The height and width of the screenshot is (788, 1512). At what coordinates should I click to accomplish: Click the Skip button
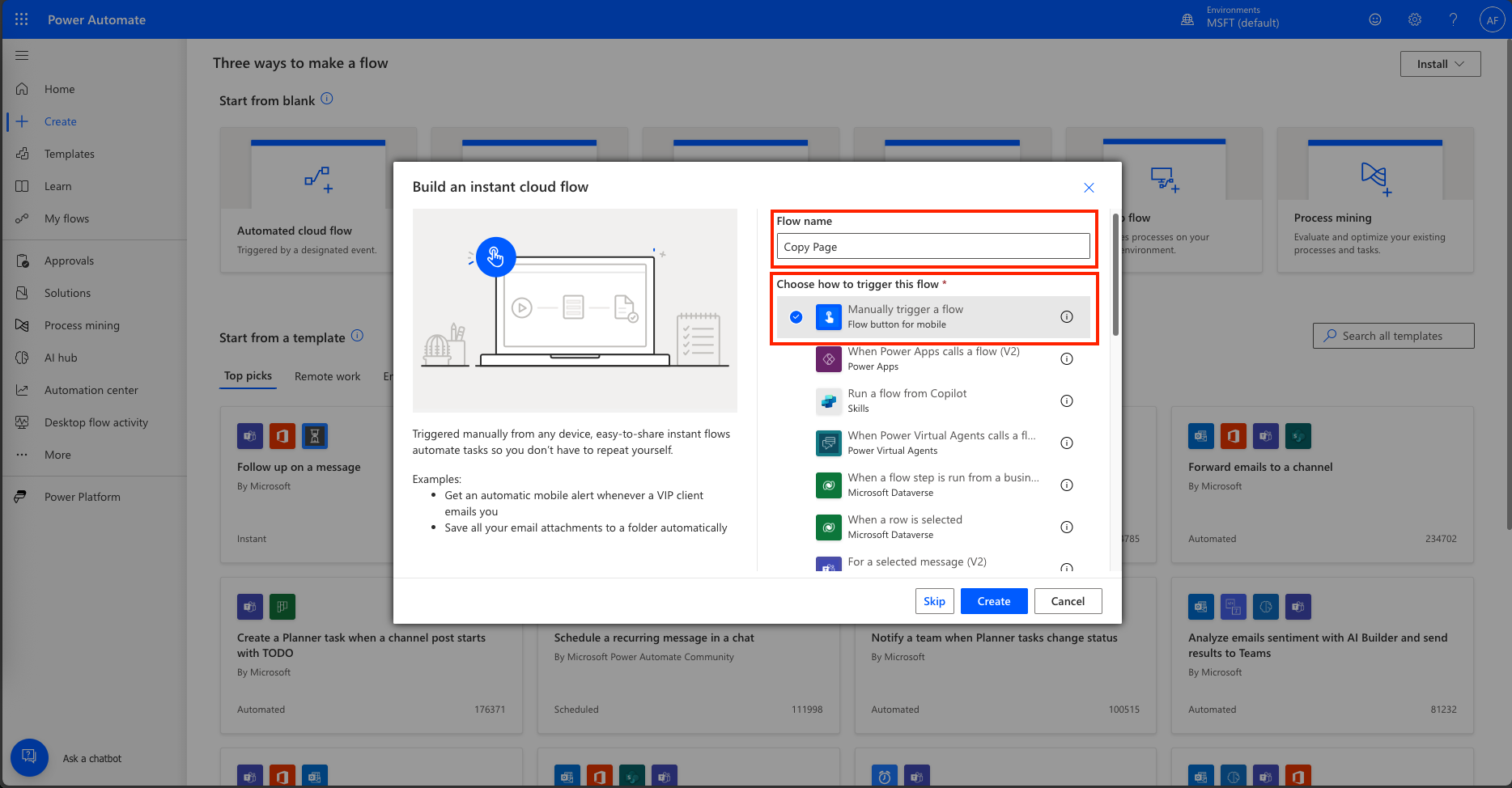coord(934,601)
